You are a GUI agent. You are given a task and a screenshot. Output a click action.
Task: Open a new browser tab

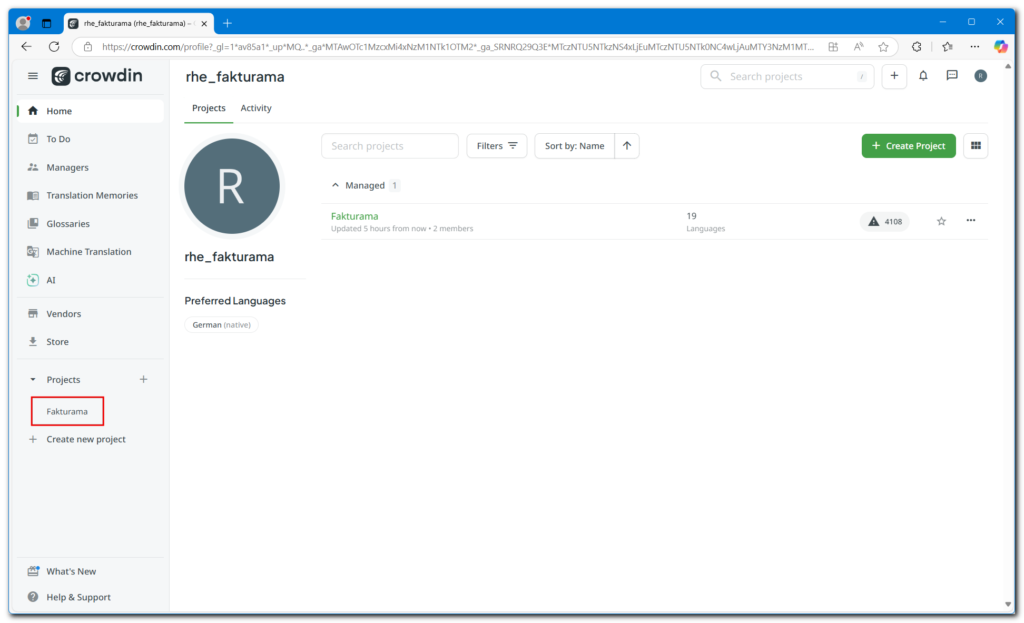pos(227,24)
